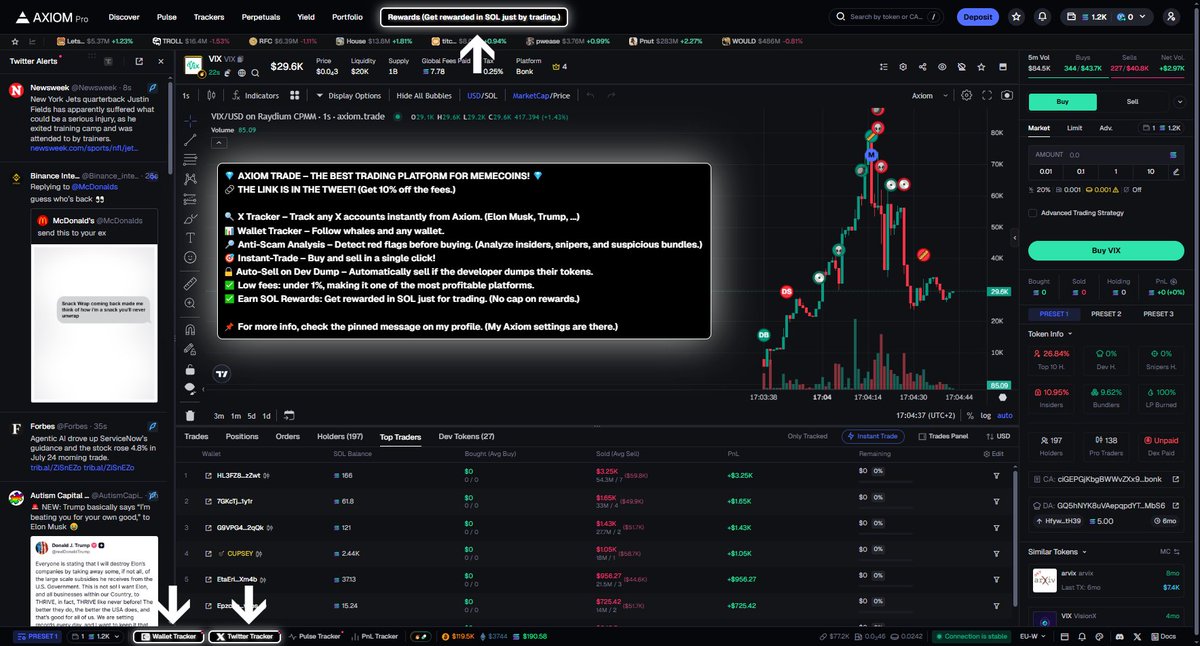This screenshot has width=1200, height=646.
Task: Toggle Hide All Bubbles
Action: point(425,96)
